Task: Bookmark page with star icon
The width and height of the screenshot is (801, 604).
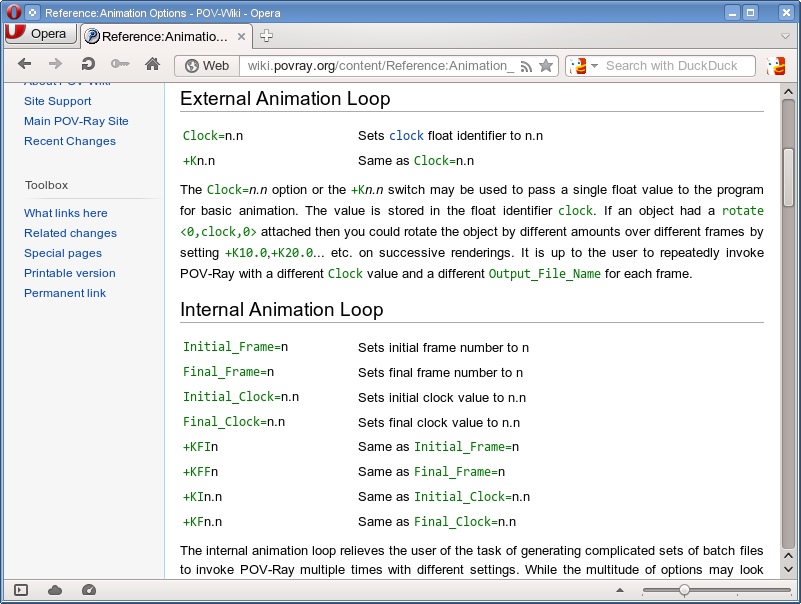Action: (x=545, y=66)
